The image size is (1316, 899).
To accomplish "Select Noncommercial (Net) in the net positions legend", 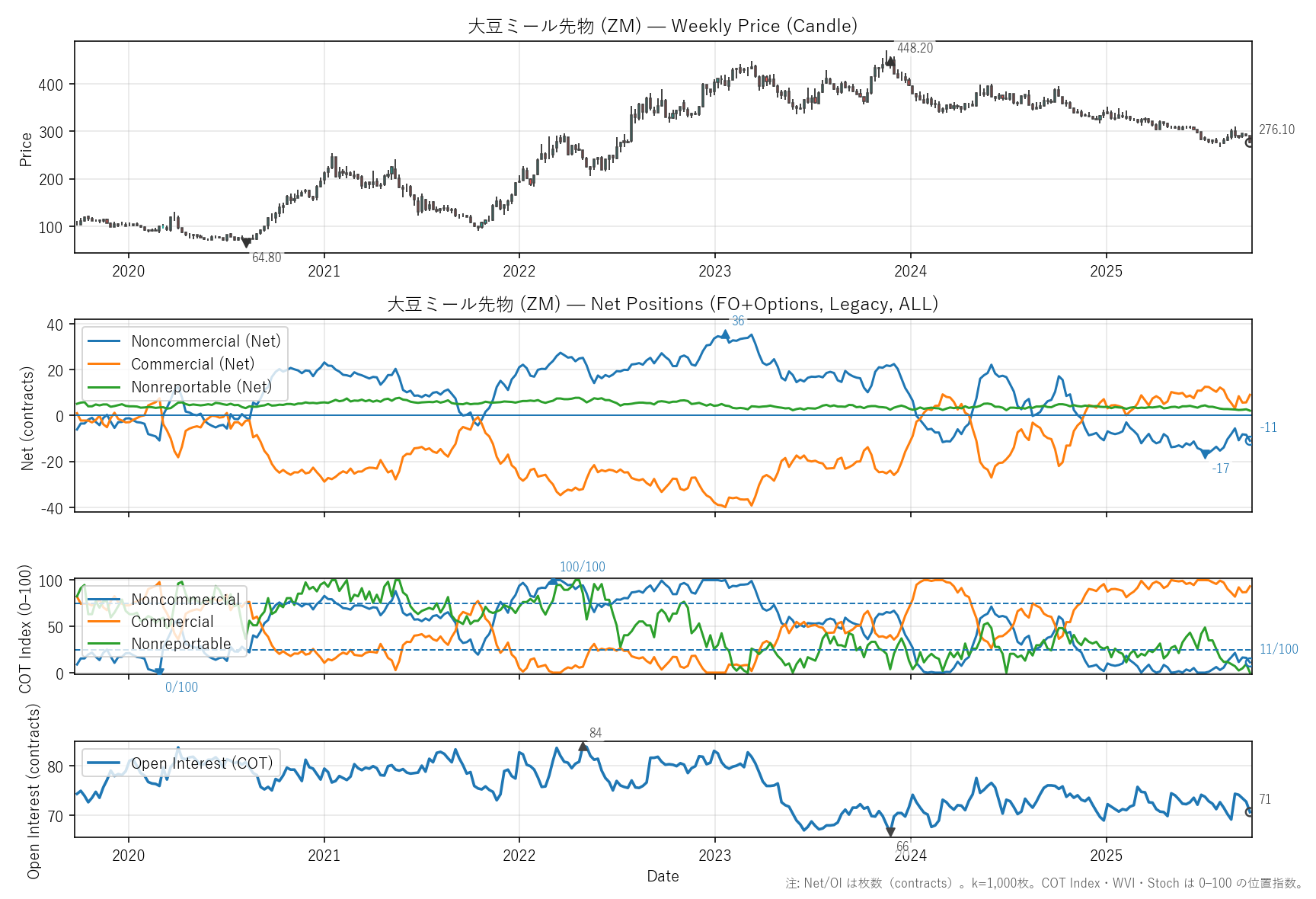I will pyautogui.click(x=206, y=341).
